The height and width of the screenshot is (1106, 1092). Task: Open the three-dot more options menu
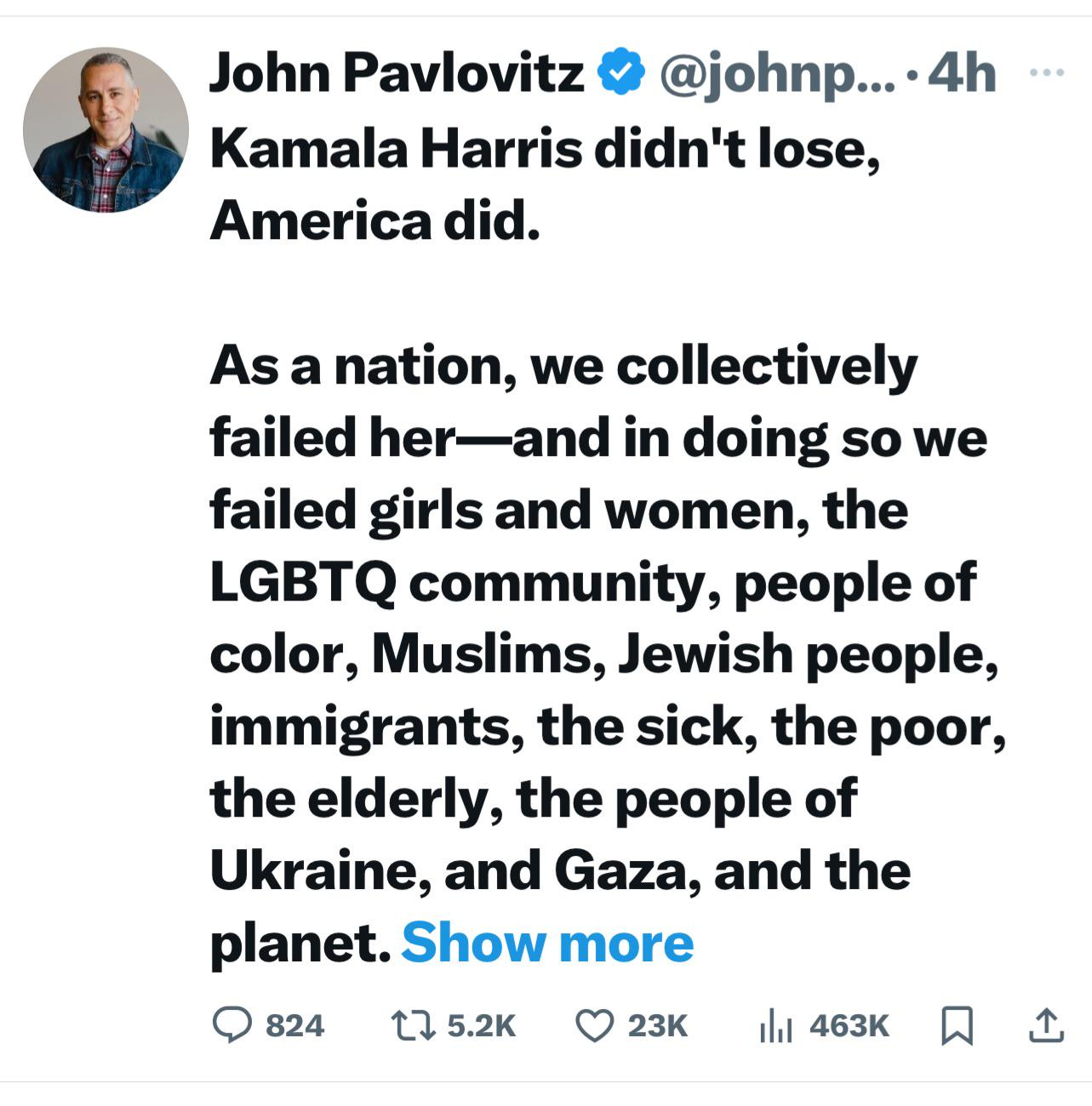1046,73
